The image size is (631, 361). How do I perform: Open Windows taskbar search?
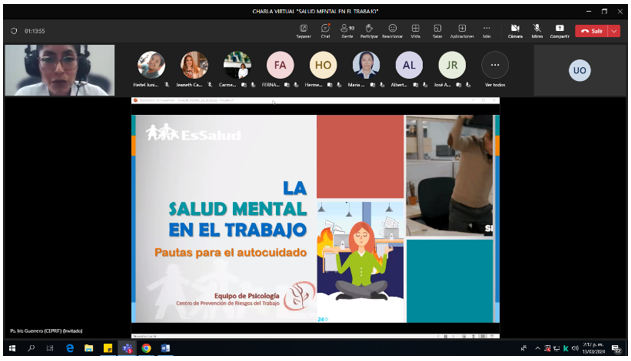(31, 348)
